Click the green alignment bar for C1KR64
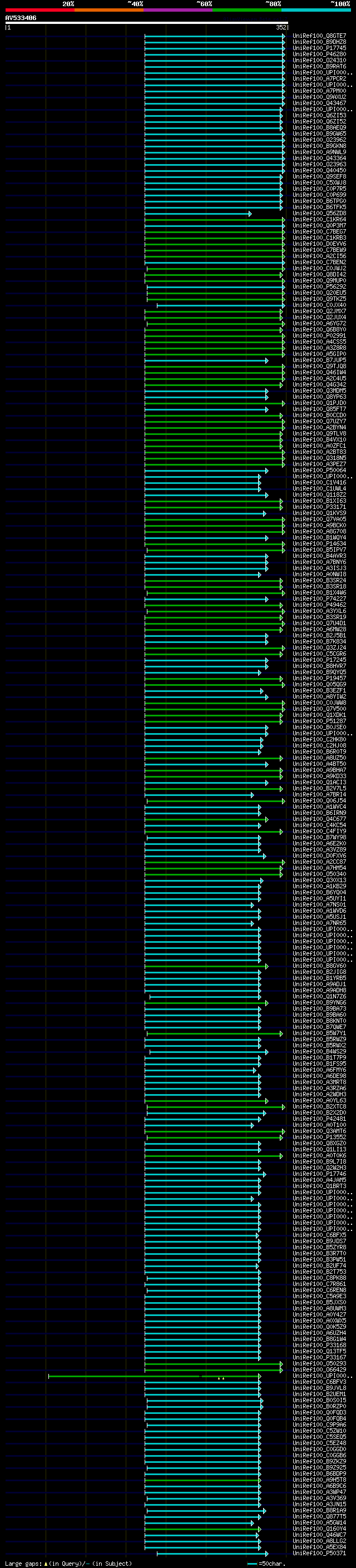Screen dimensions: 356x1568 pos(215,220)
